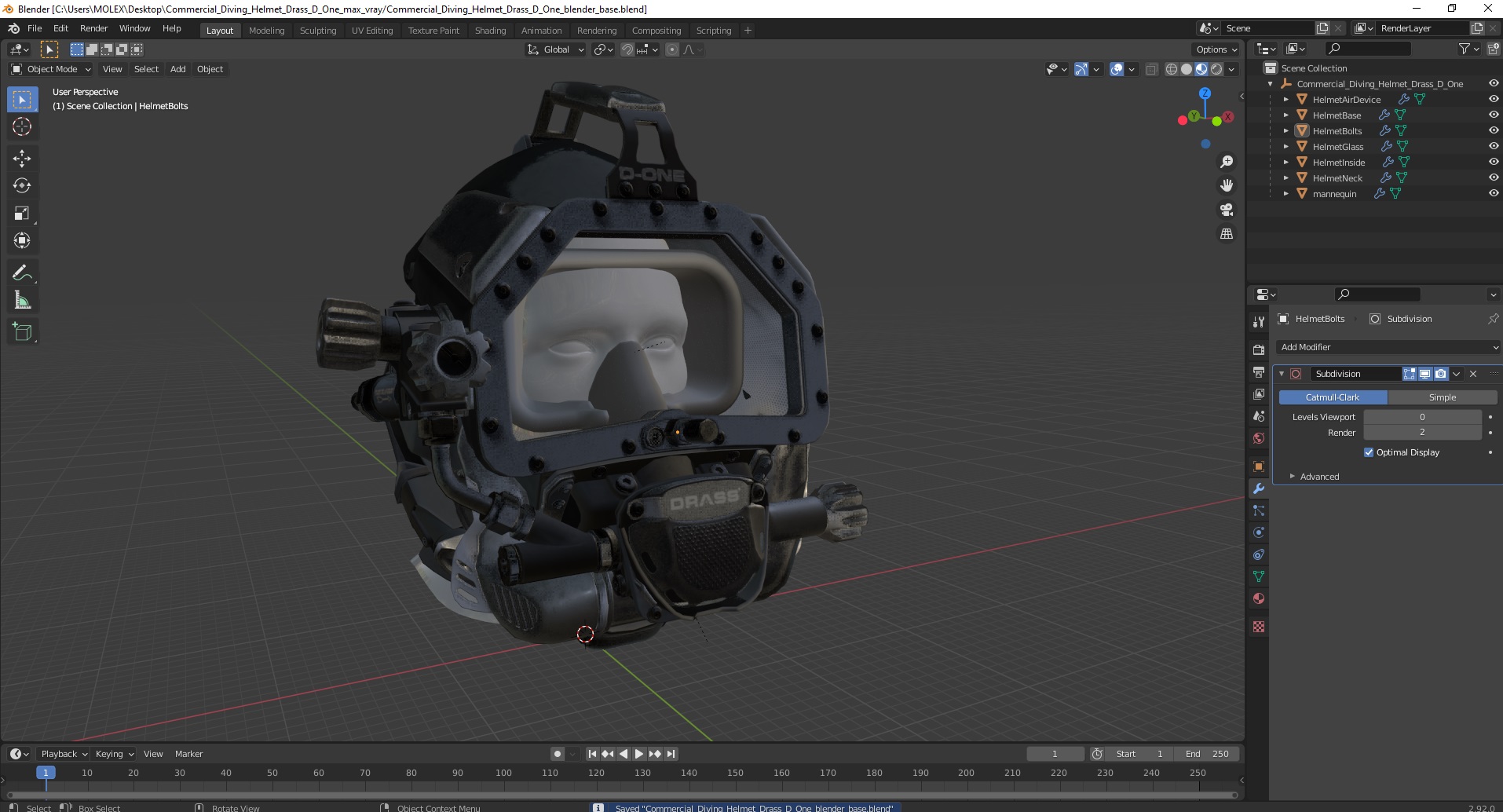Activate the Rotate tool
This screenshot has width=1503, height=812.
[x=22, y=185]
